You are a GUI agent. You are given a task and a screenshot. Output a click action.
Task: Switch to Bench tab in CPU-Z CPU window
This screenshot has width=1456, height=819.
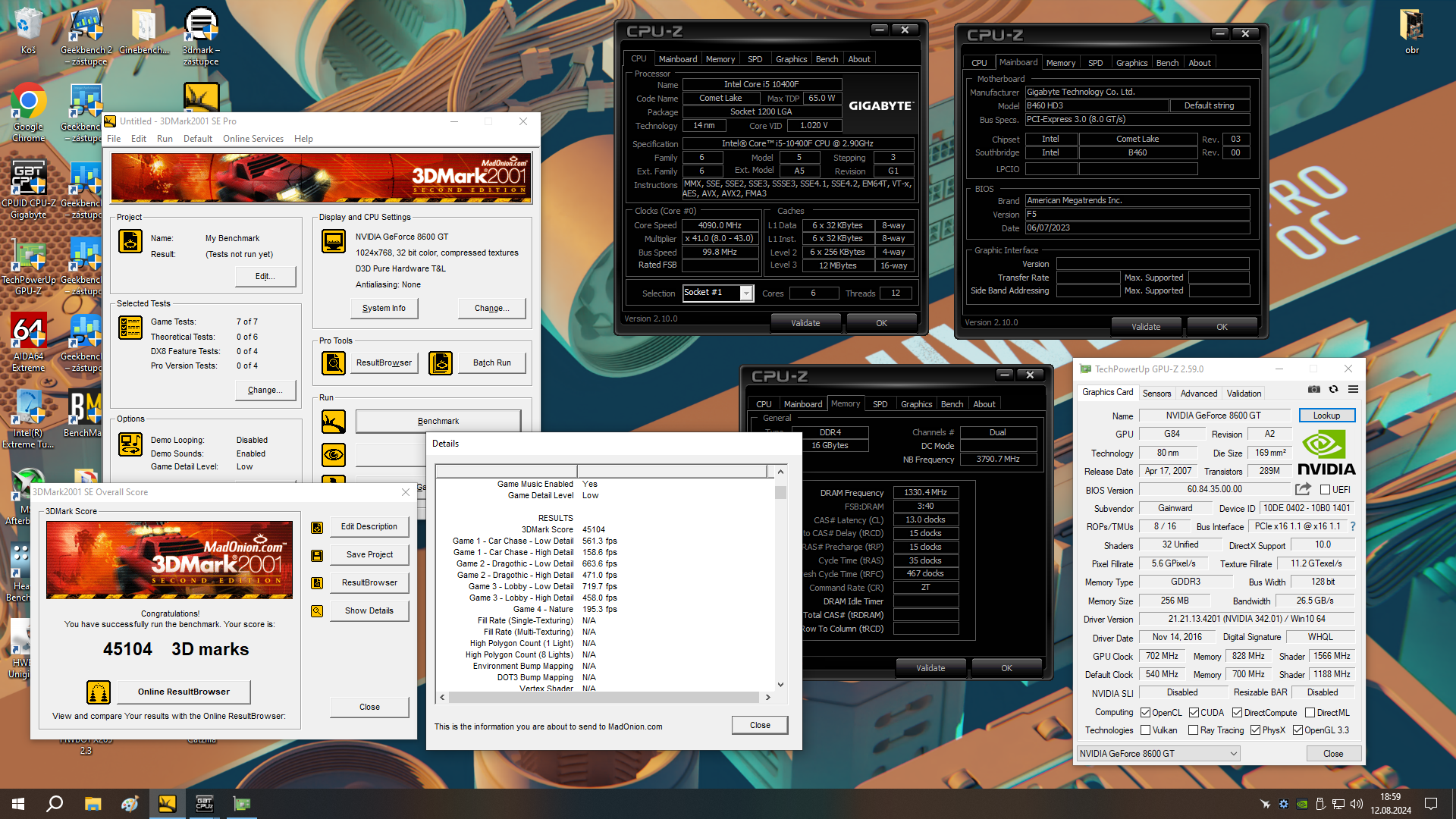(827, 59)
